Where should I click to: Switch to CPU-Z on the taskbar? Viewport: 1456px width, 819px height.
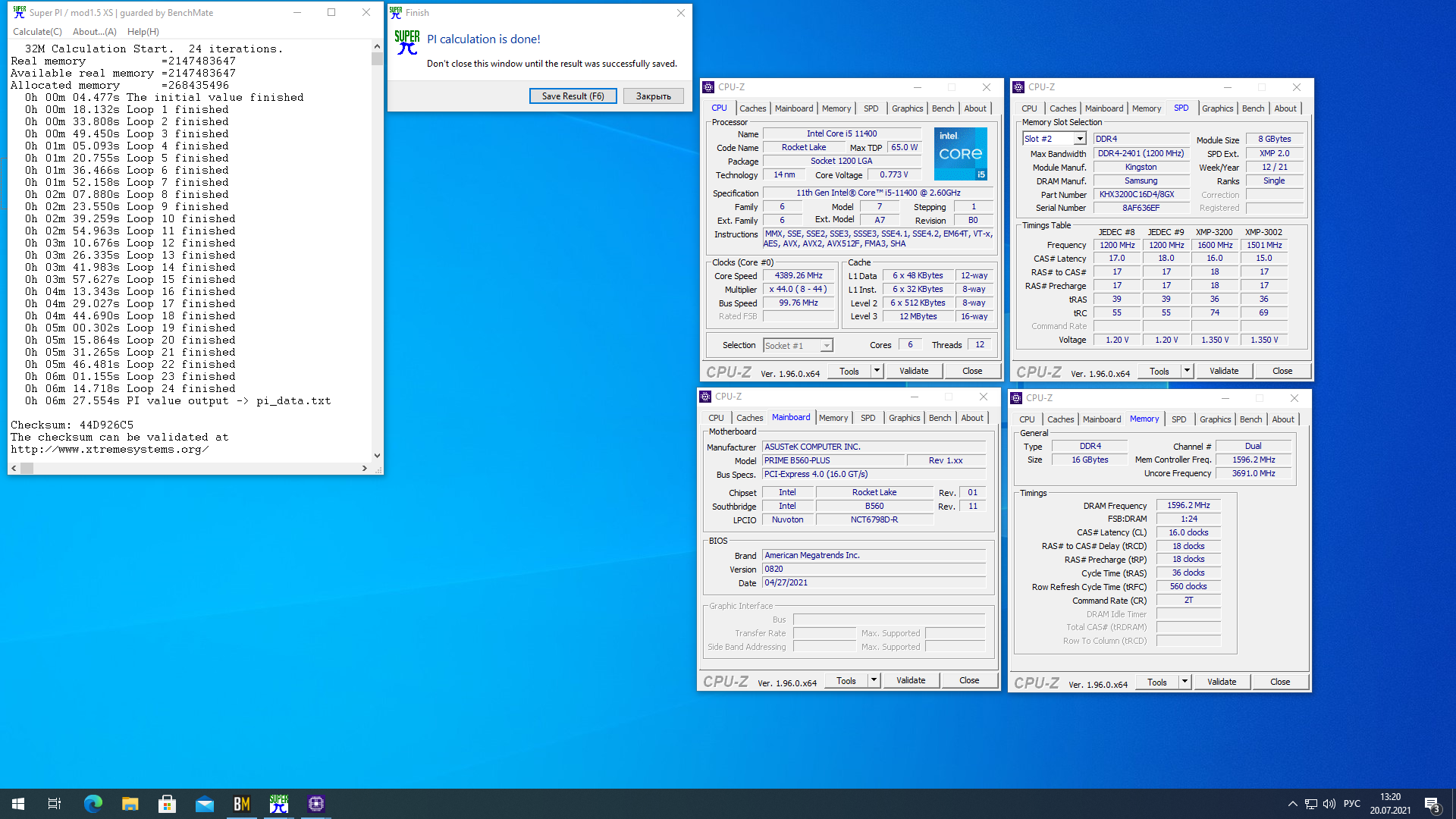(x=316, y=804)
